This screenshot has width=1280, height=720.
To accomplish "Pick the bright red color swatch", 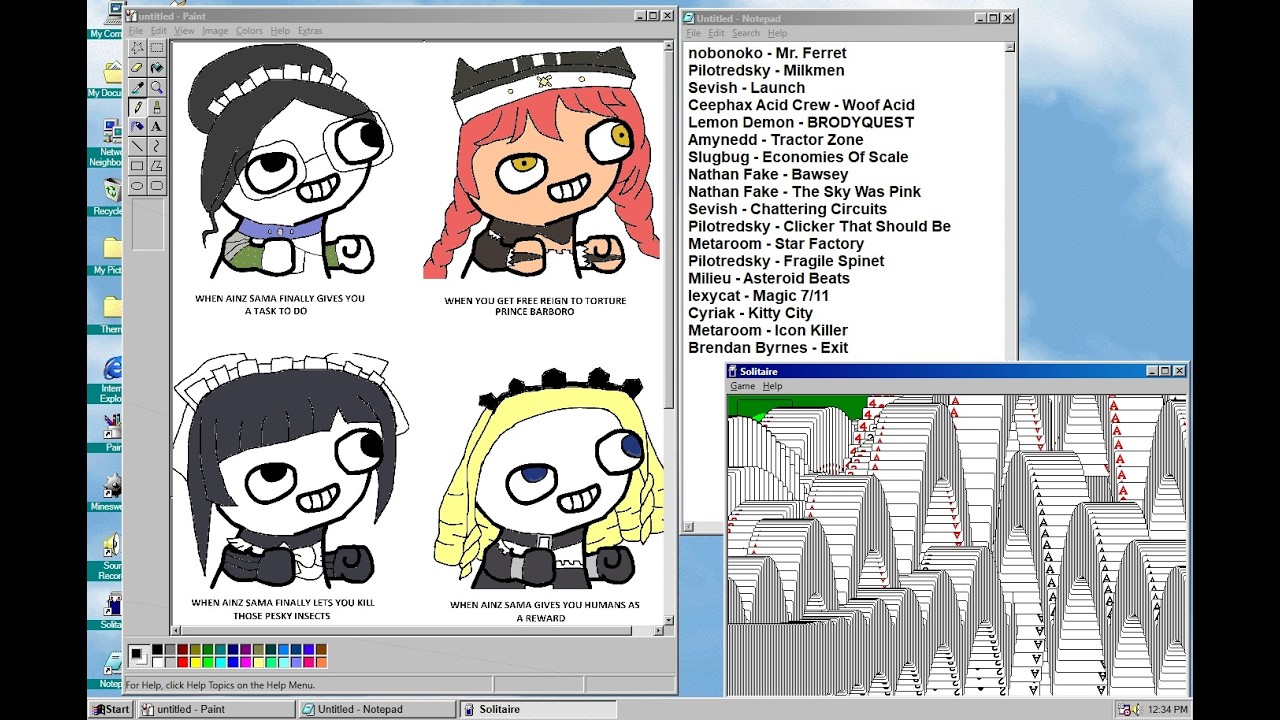I will tap(182, 662).
